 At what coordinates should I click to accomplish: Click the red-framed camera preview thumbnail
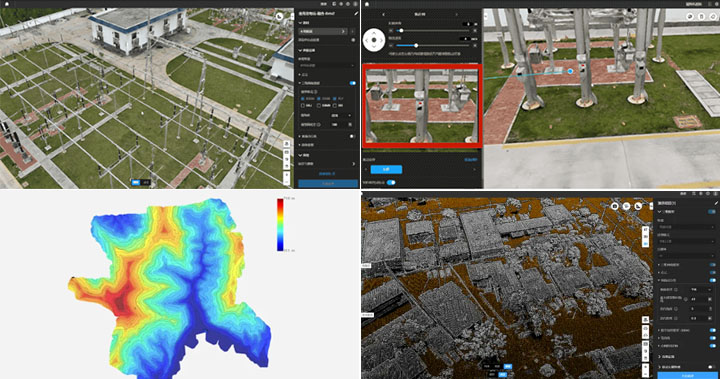[422, 106]
